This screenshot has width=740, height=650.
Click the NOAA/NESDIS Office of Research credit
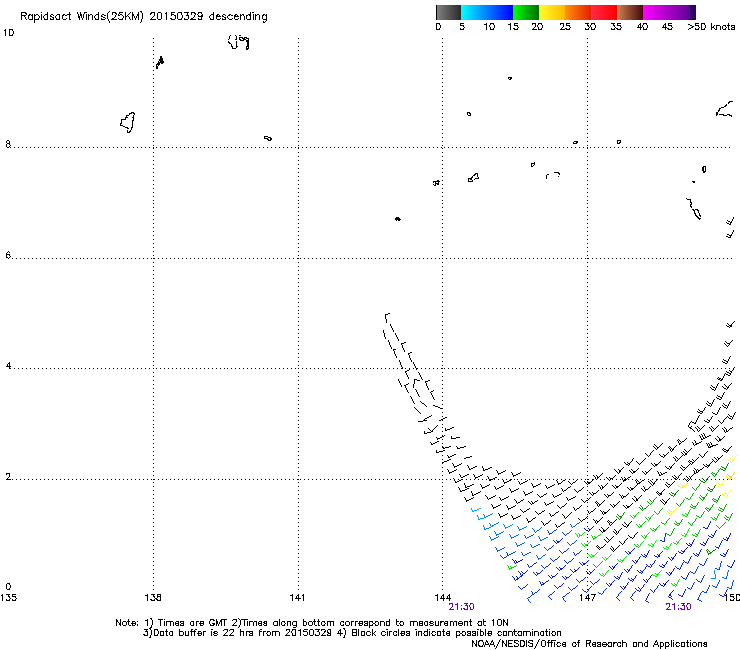coord(589,644)
